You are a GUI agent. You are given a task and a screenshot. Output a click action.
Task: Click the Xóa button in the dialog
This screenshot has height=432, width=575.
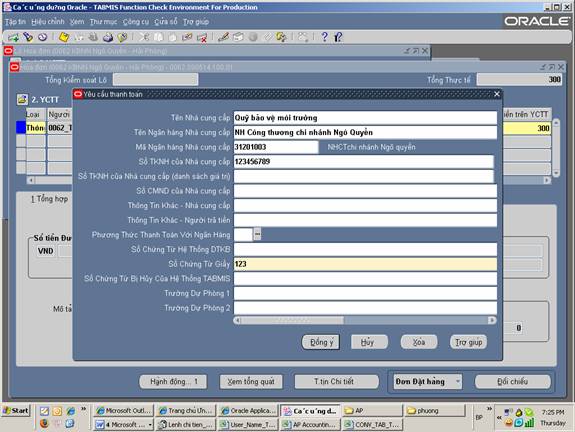click(419, 342)
